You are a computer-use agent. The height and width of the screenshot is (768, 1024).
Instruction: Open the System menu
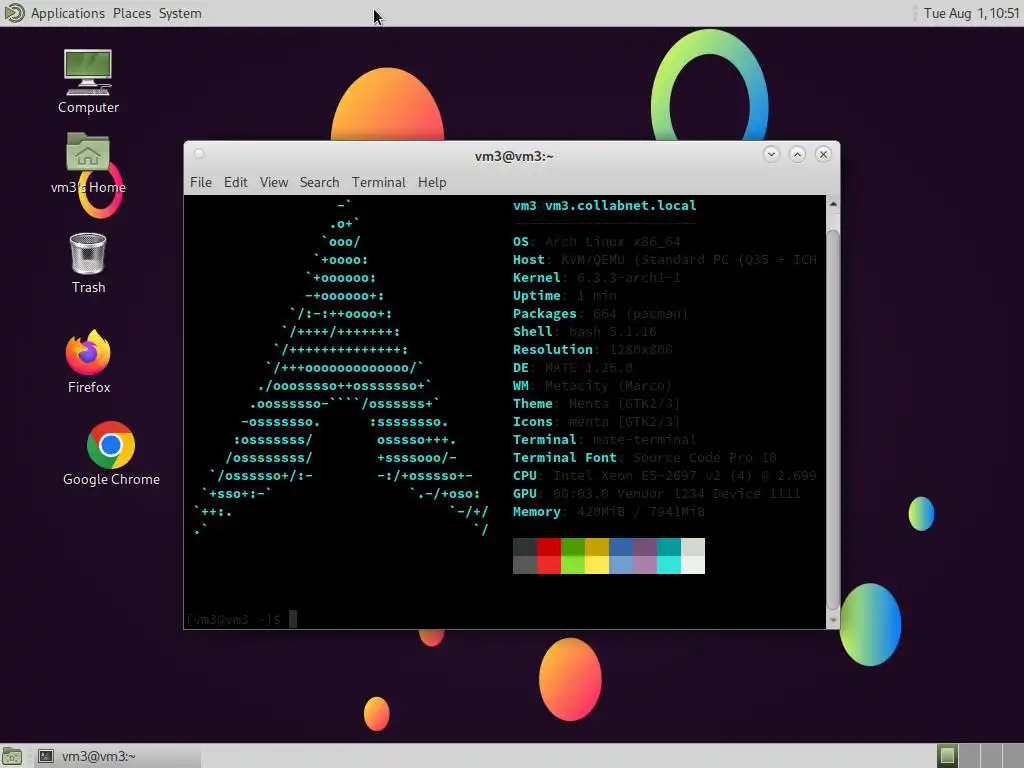coord(180,13)
